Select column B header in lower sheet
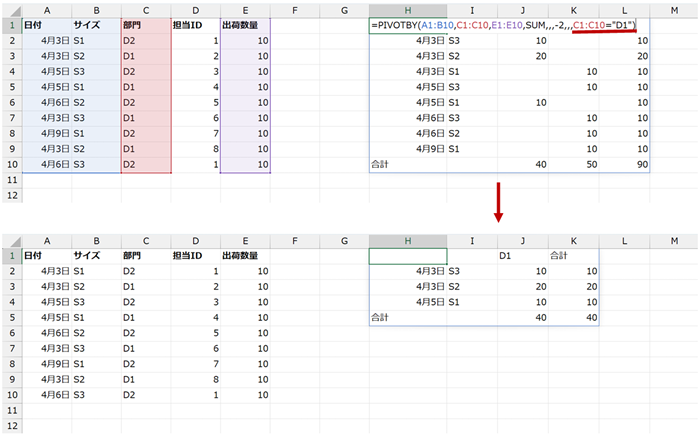 96,241
